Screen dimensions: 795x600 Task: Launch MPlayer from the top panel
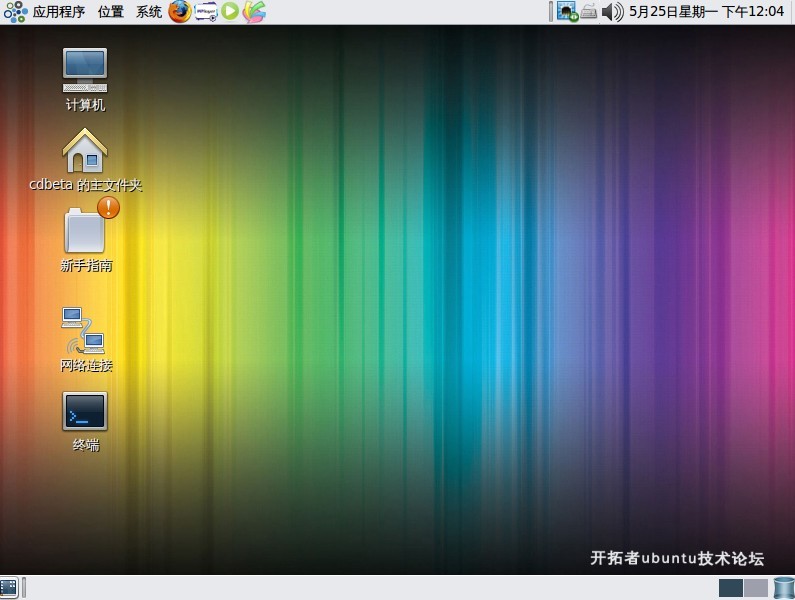tap(205, 12)
